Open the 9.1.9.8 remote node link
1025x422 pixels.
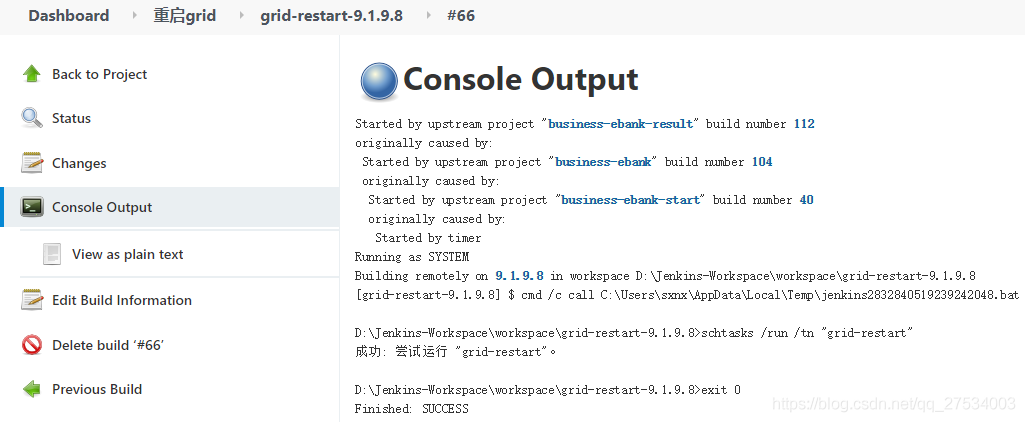pyautogui.click(x=520, y=276)
